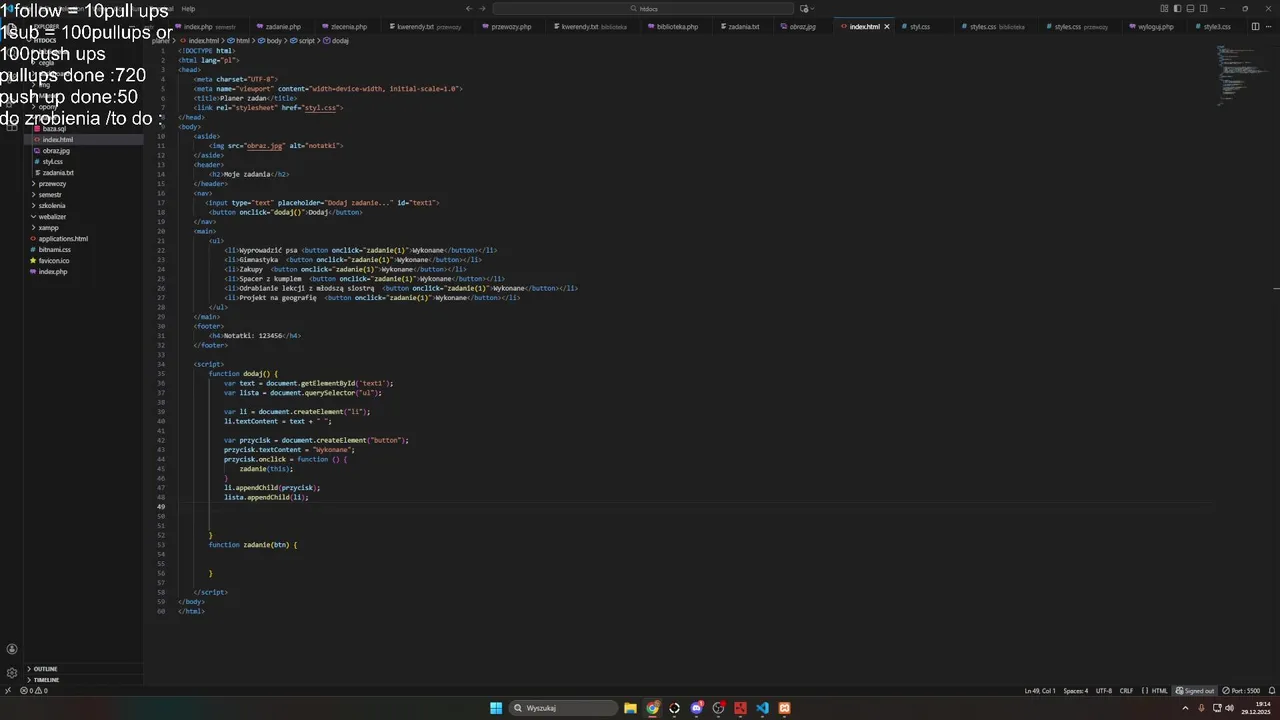This screenshot has height=720, width=1280.
Task: Click the code minimap preview
Action: [1240, 75]
